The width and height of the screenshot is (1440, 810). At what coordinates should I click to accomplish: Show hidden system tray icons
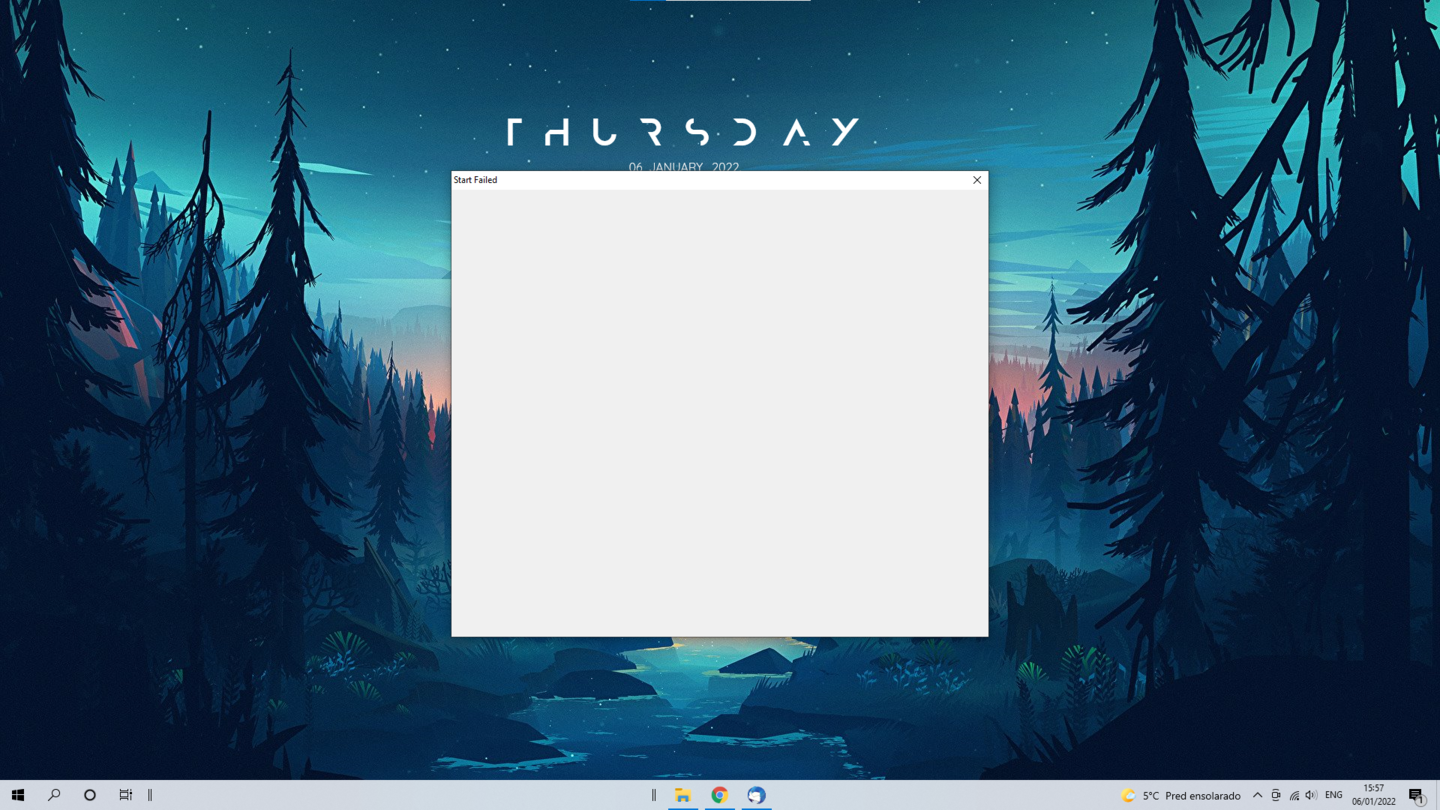[x=1257, y=795]
